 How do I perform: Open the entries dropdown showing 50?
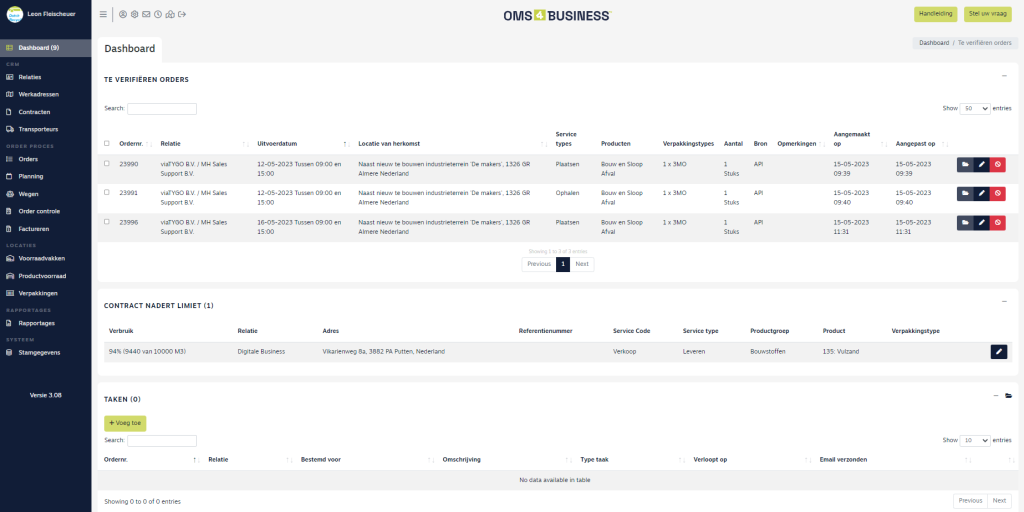pyautogui.click(x=975, y=108)
